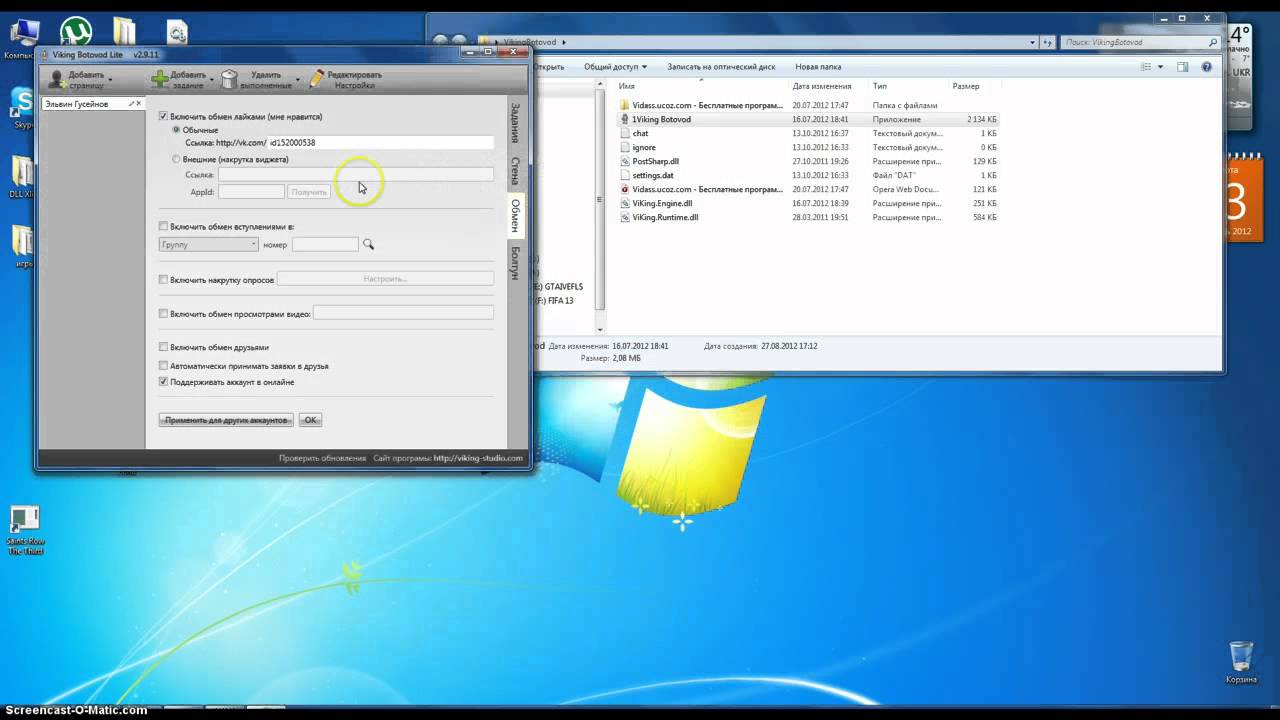Viewport: 1280px width, 720px height.
Task: Toggle 'Поддерживать аккаунт в онлайне' checkbox
Action: point(164,382)
